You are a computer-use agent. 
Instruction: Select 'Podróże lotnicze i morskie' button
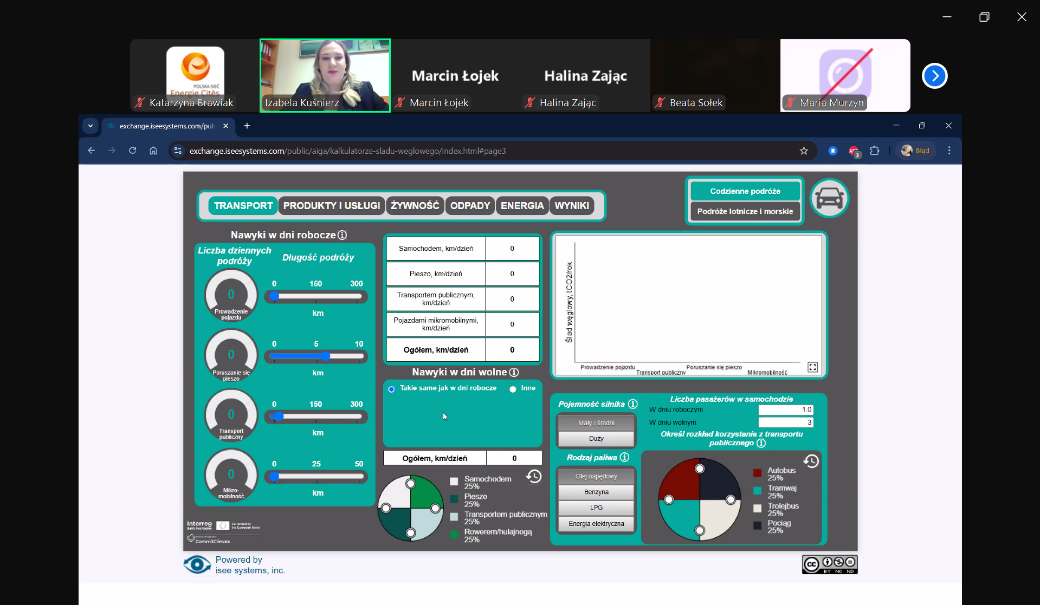pos(745,211)
